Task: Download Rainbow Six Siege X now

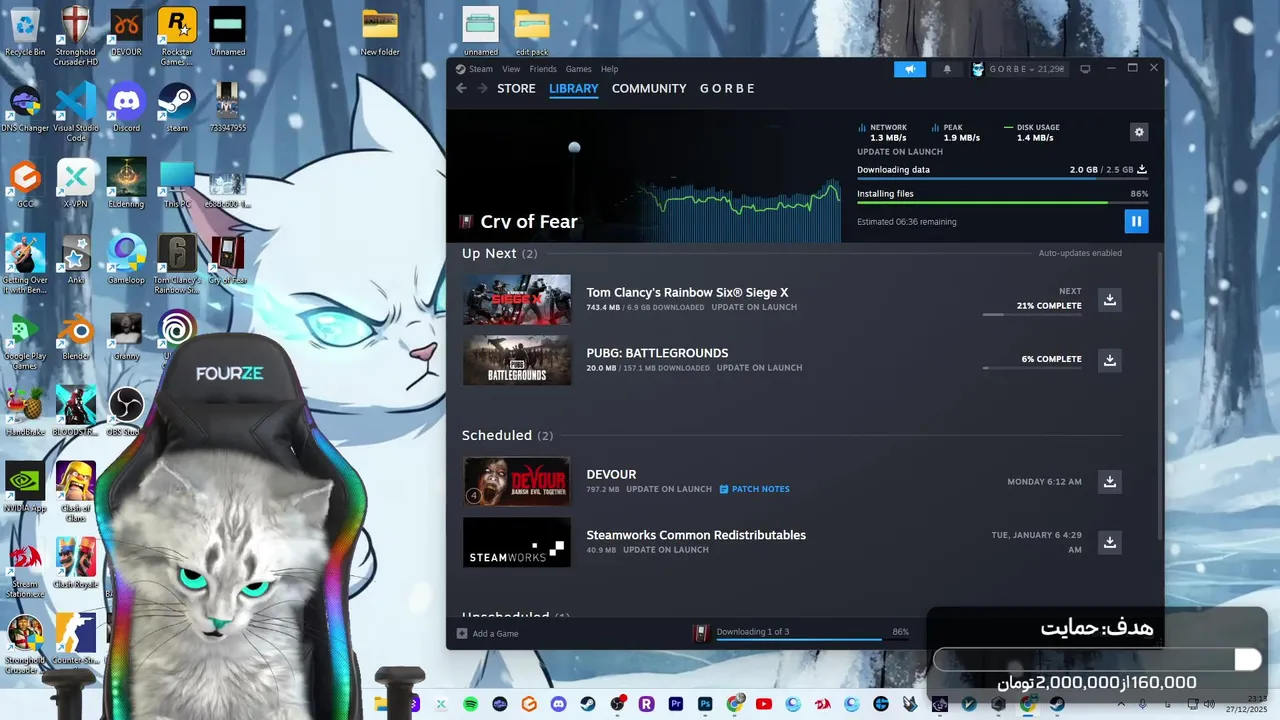Action: click(x=1109, y=300)
